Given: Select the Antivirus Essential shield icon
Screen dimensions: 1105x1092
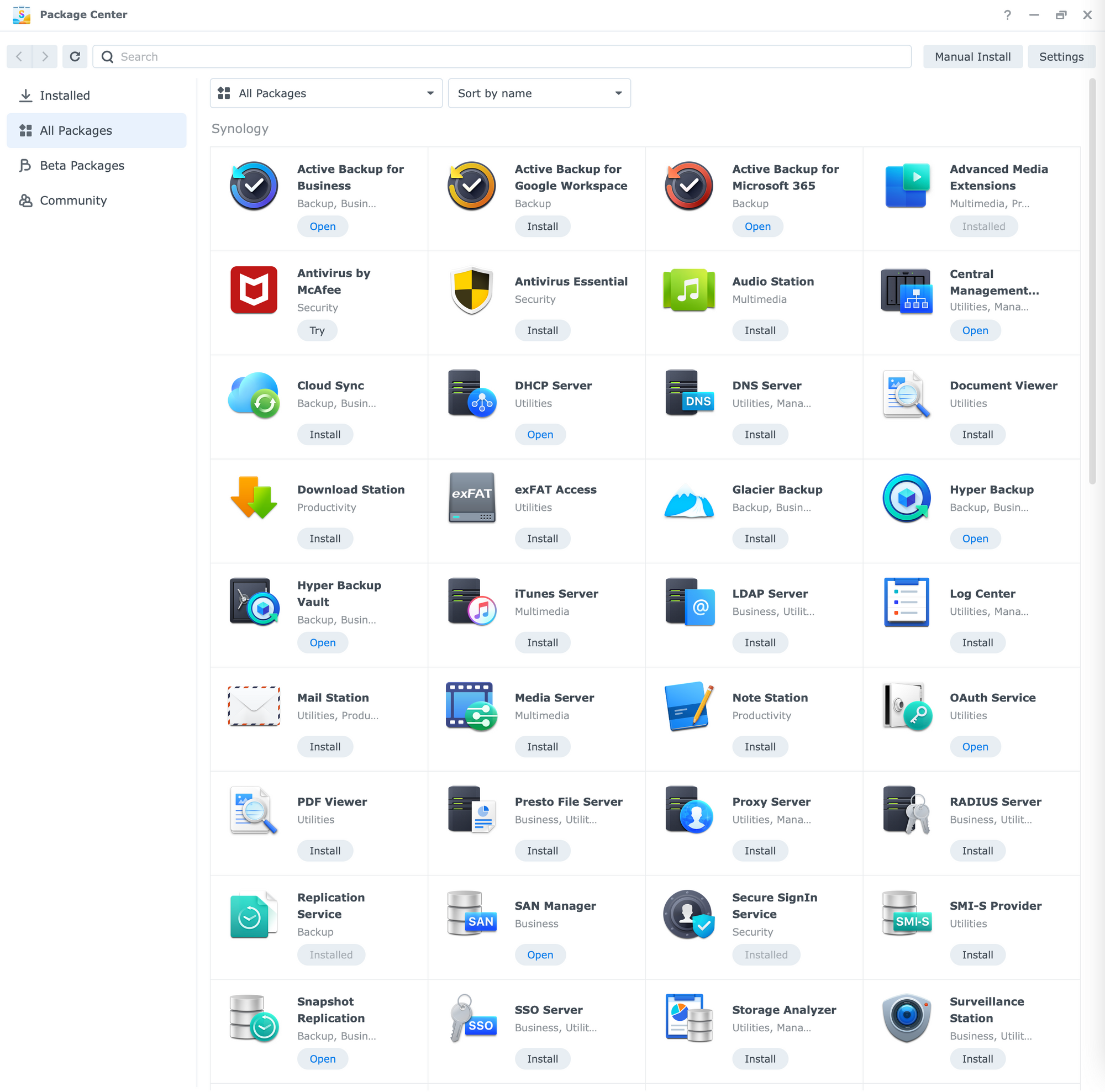Looking at the screenshot, I should (x=471, y=290).
